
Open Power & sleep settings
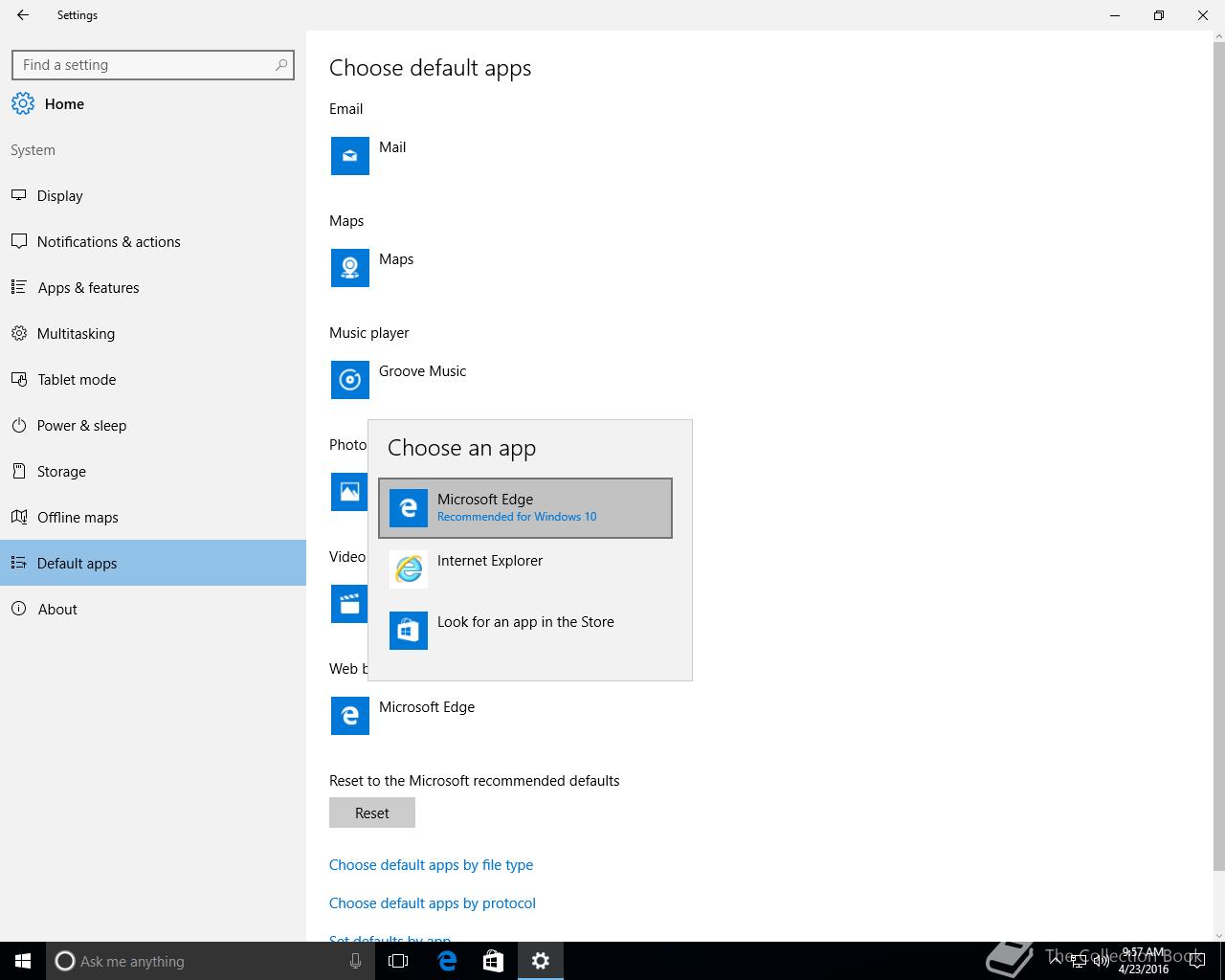pyautogui.click(x=153, y=426)
